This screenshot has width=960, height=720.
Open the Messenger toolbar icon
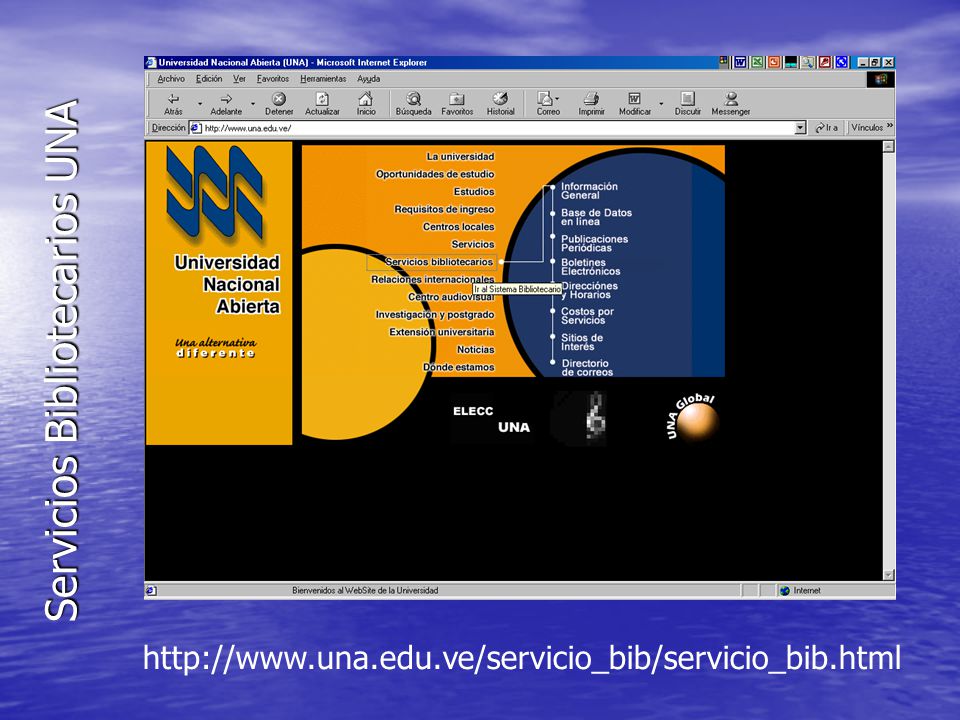730,99
